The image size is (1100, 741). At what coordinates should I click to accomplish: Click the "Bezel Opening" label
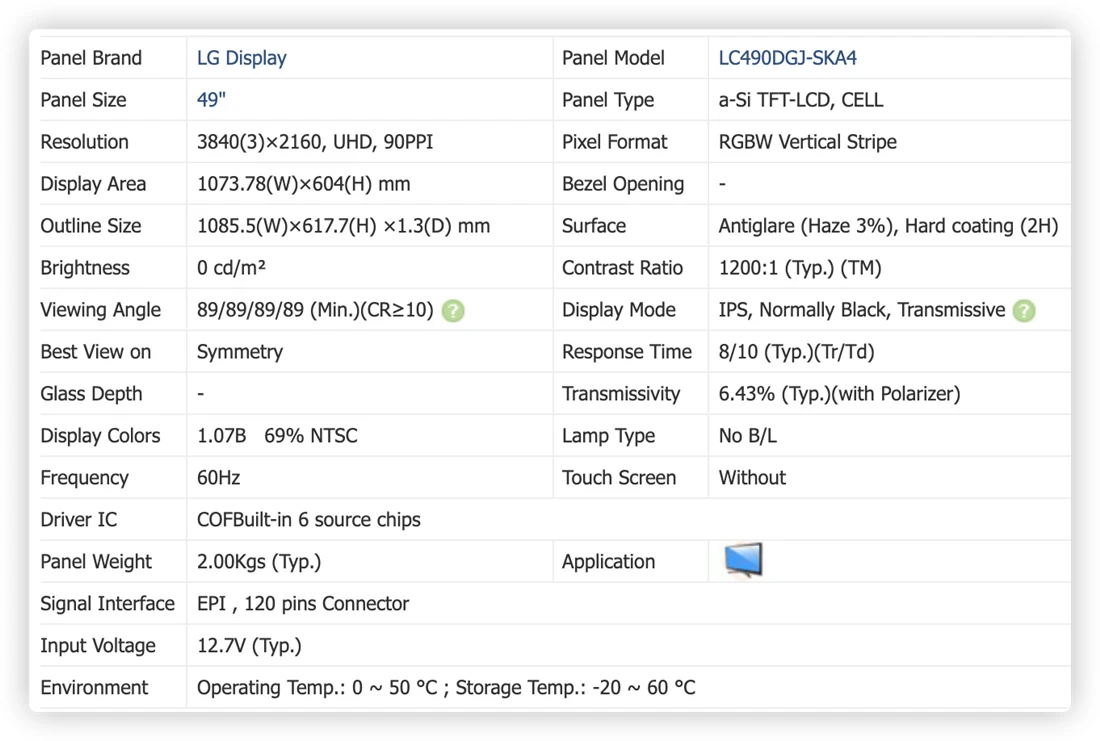point(623,185)
